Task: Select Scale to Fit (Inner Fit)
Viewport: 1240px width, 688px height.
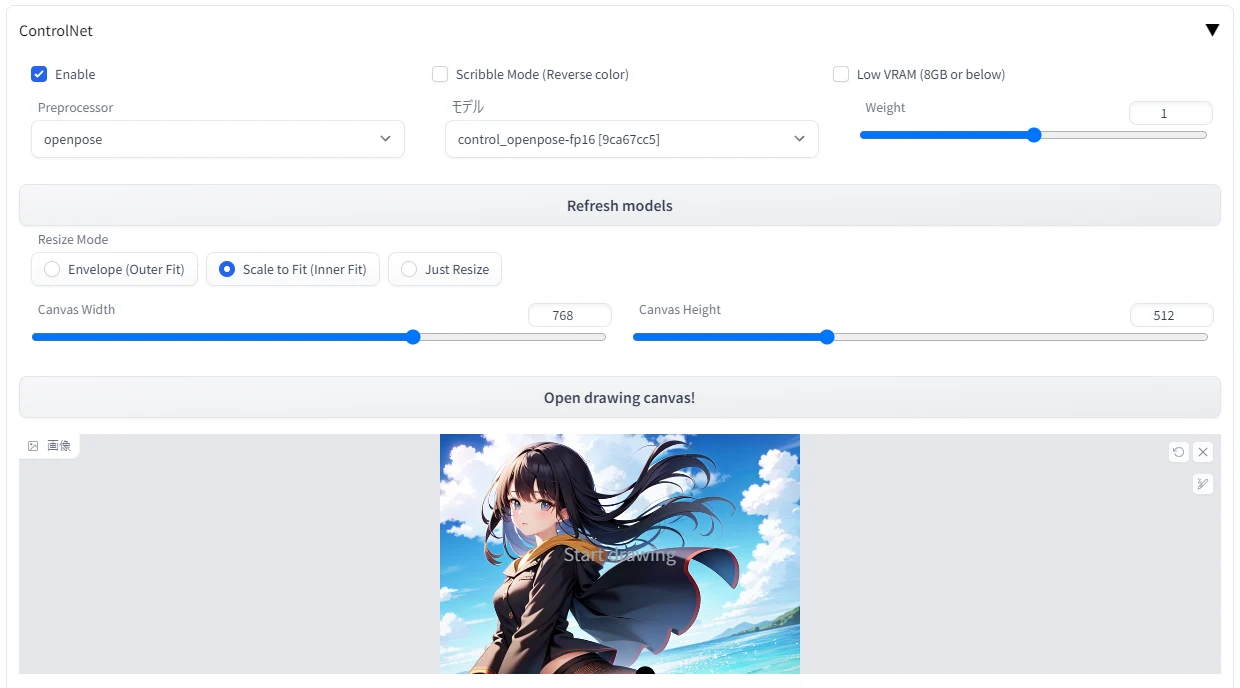Action: pyautogui.click(x=293, y=269)
